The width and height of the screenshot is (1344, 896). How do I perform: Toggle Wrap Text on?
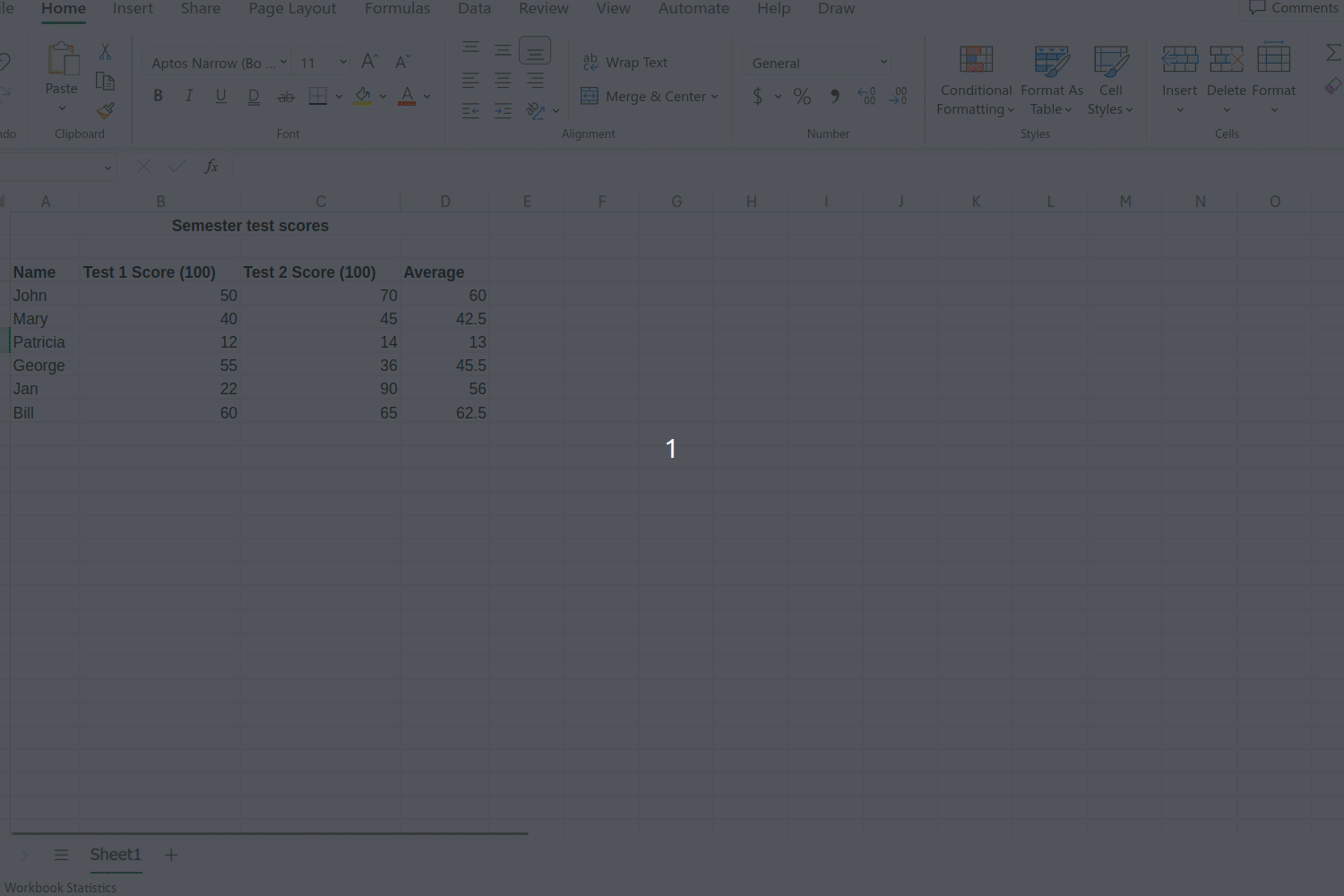(625, 63)
